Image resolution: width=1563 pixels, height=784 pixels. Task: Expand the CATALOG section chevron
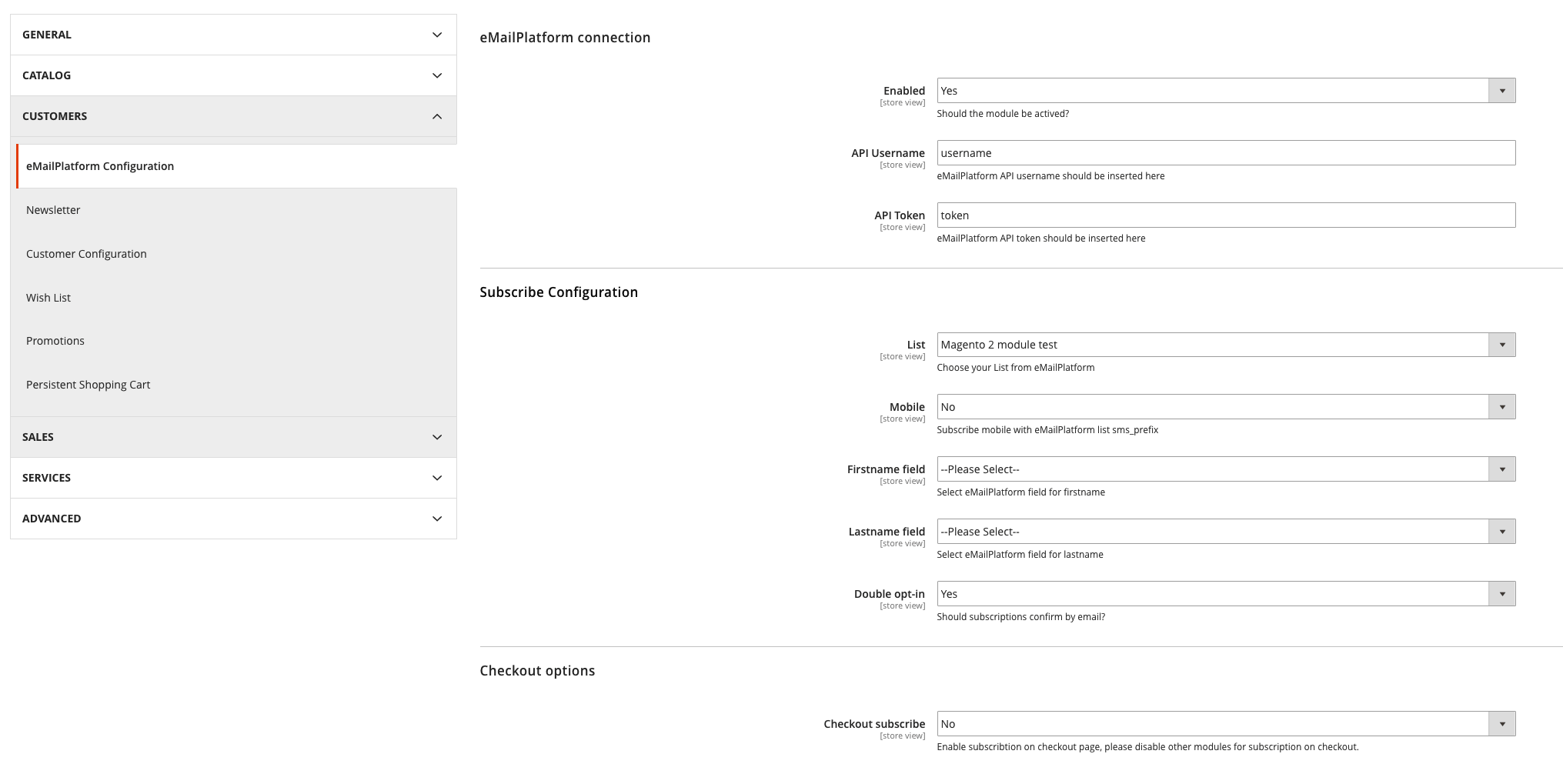pos(437,75)
